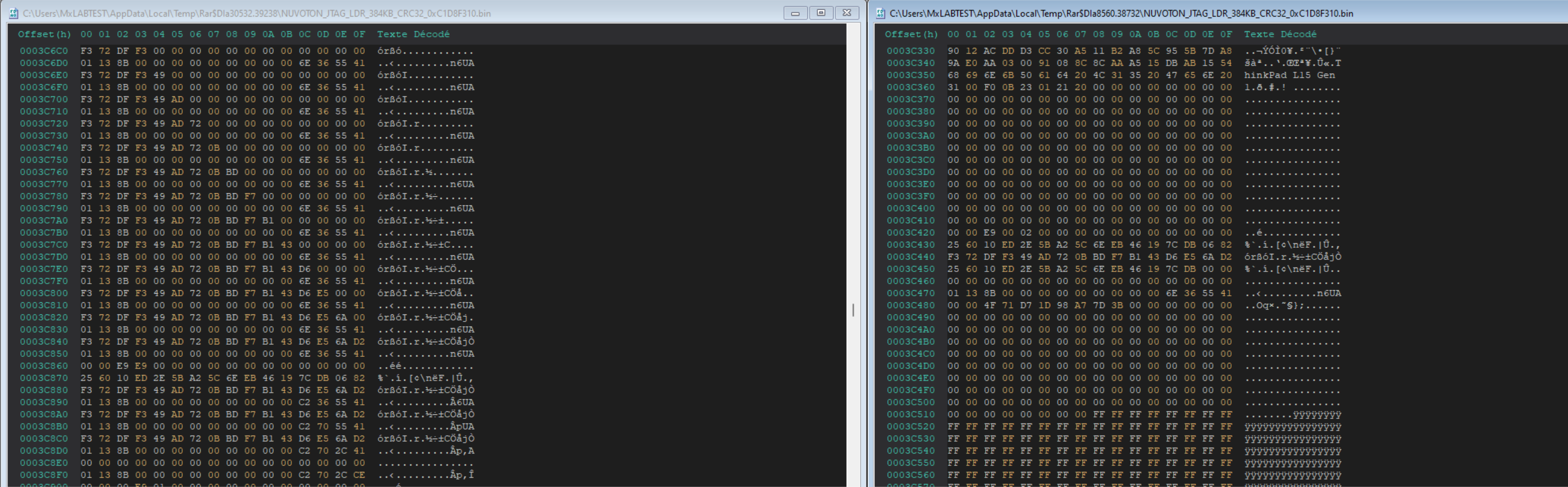Click the decoded text of row 0003C480
This screenshot has height=487, width=1568.
pyautogui.click(x=1292, y=305)
